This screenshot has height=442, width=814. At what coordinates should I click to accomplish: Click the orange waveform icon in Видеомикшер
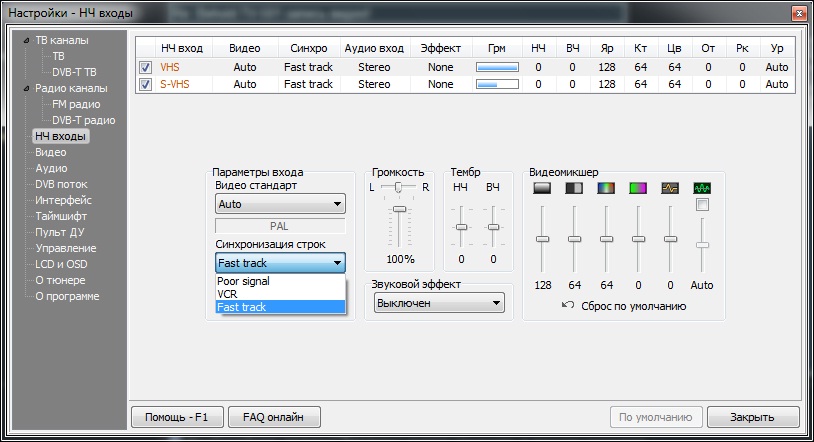pyautogui.click(x=670, y=187)
